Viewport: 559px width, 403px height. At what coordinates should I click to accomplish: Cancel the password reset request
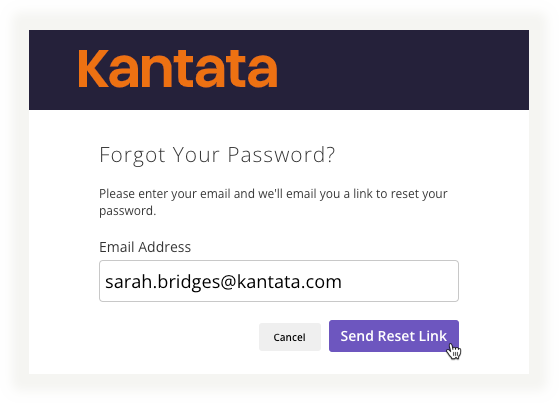tap(289, 337)
